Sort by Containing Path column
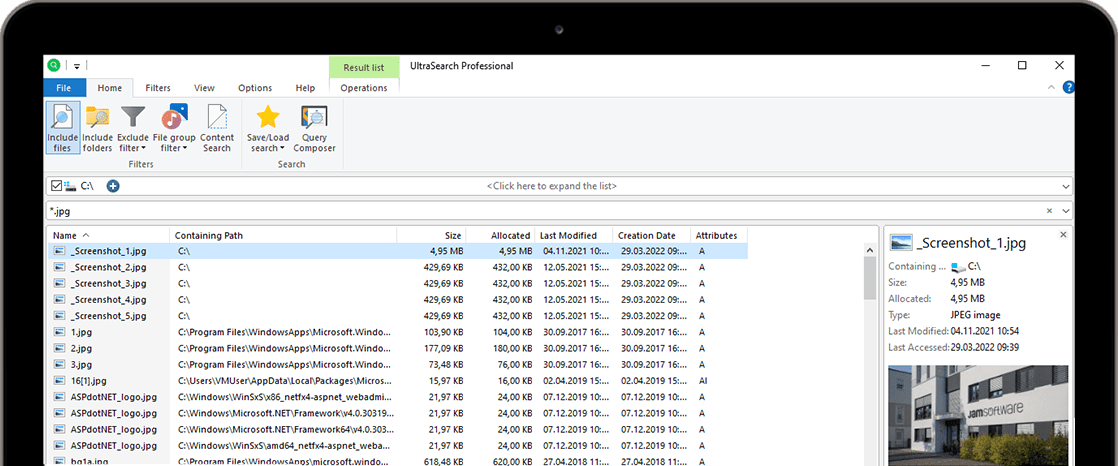 [x=283, y=235]
